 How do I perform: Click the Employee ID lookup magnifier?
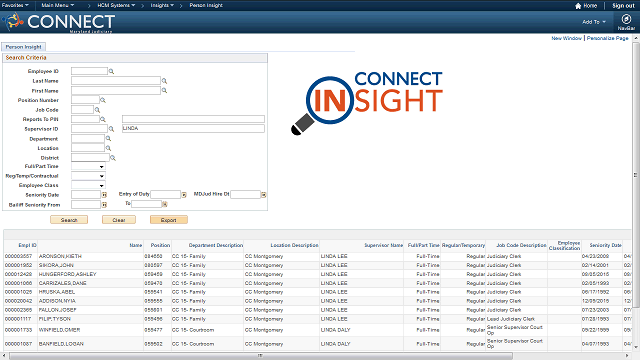click(x=111, y=71)
